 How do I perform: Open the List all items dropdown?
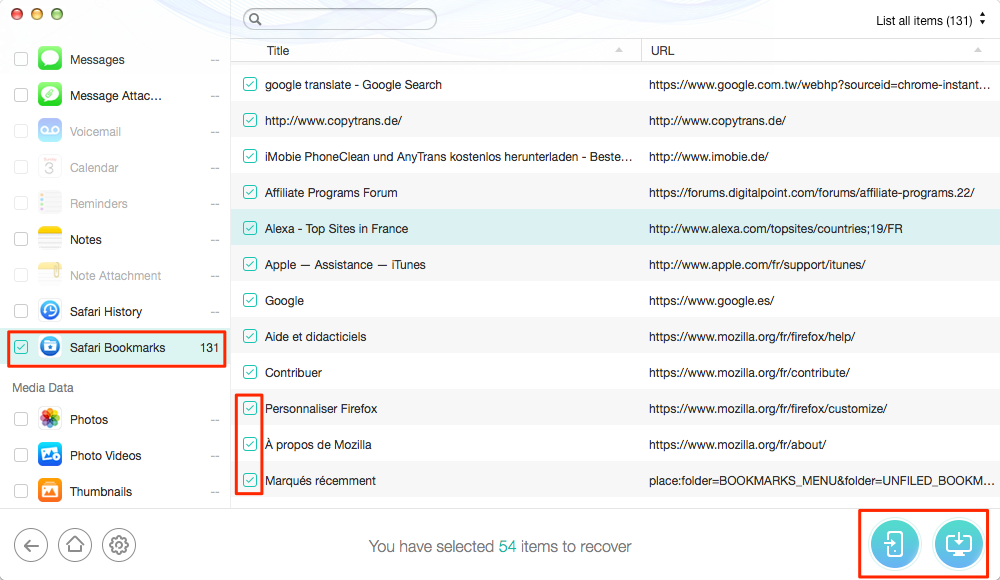[x=930, y=20]
